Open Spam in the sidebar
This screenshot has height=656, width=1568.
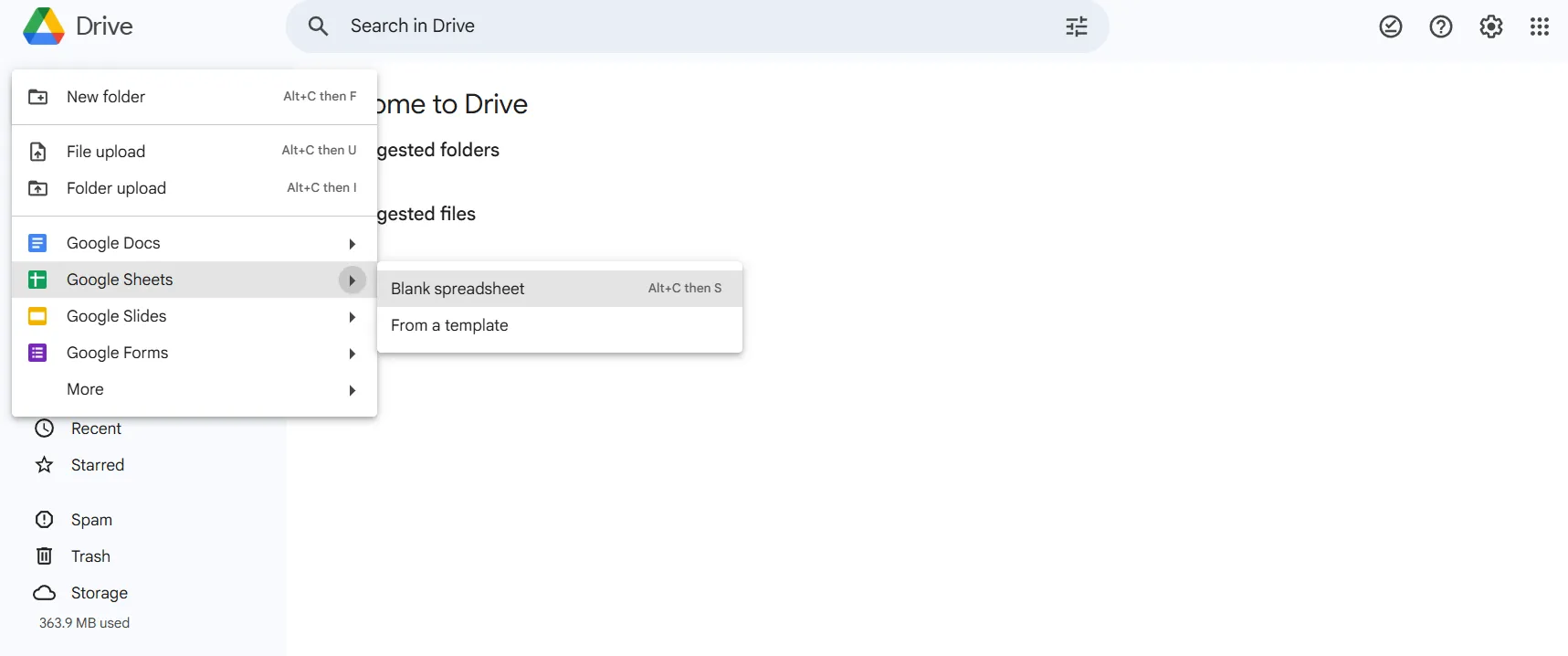(x=91, y=520)
